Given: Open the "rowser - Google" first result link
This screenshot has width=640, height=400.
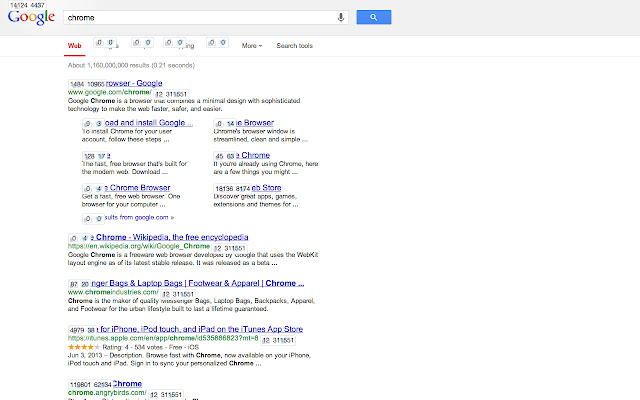Looking at the screenshot, I should coord(134,83).
